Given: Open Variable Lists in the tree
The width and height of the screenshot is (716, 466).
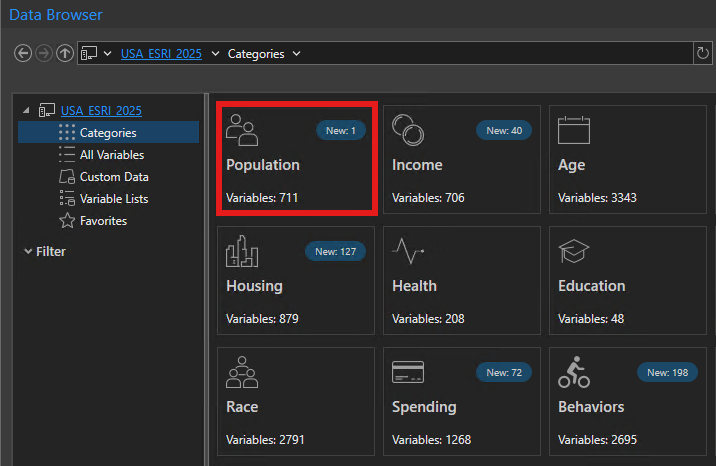Looking at the screenshot, I should pyautogui.click(x=114, y=199).
